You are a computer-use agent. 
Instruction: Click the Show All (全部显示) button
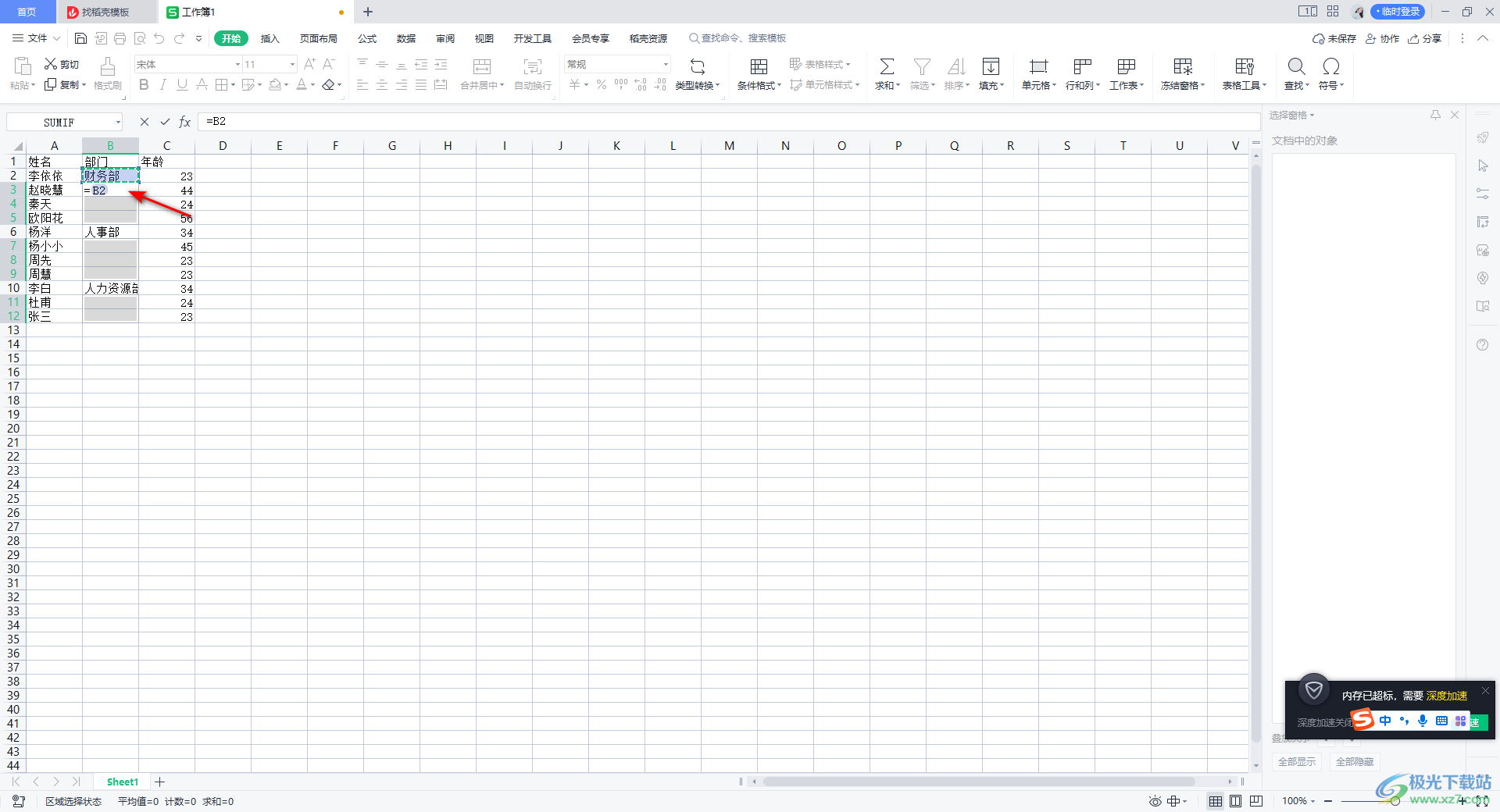point(1297,761)
